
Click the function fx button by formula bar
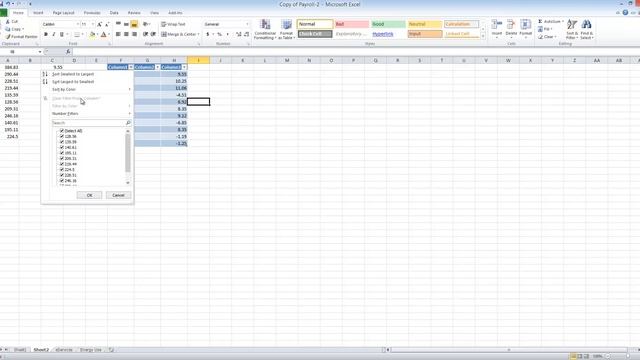68,52
